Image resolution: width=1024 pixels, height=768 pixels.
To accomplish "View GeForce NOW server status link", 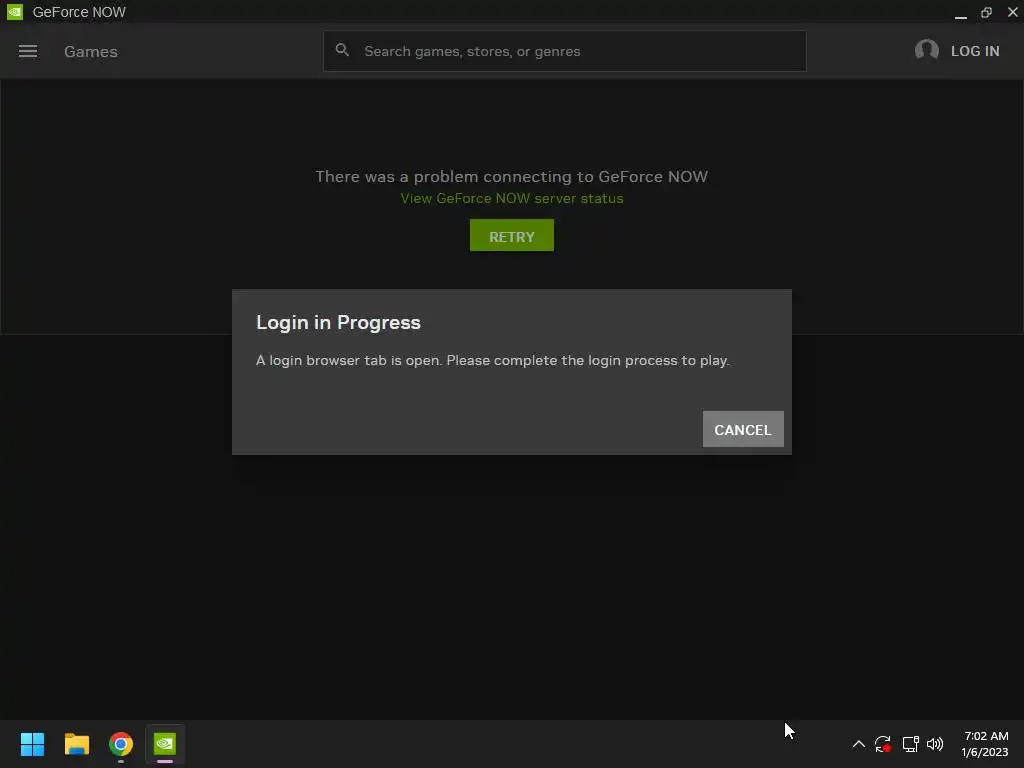I will 512,199.
